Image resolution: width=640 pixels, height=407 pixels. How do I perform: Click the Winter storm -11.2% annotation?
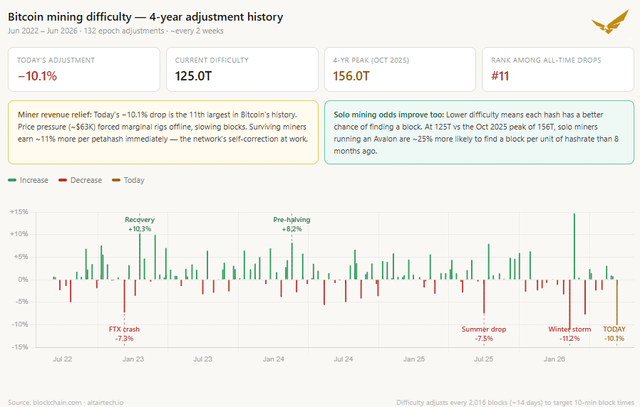569,334
